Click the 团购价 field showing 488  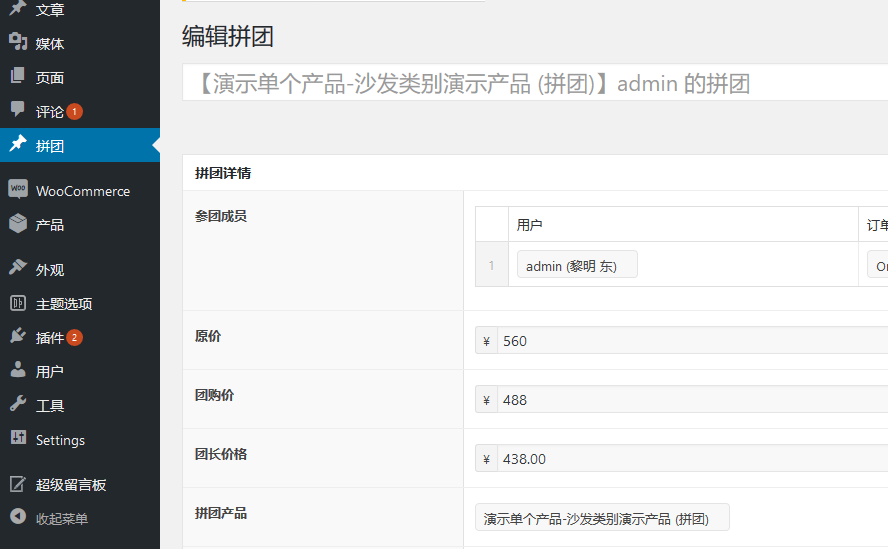click(x=692, y=399)
